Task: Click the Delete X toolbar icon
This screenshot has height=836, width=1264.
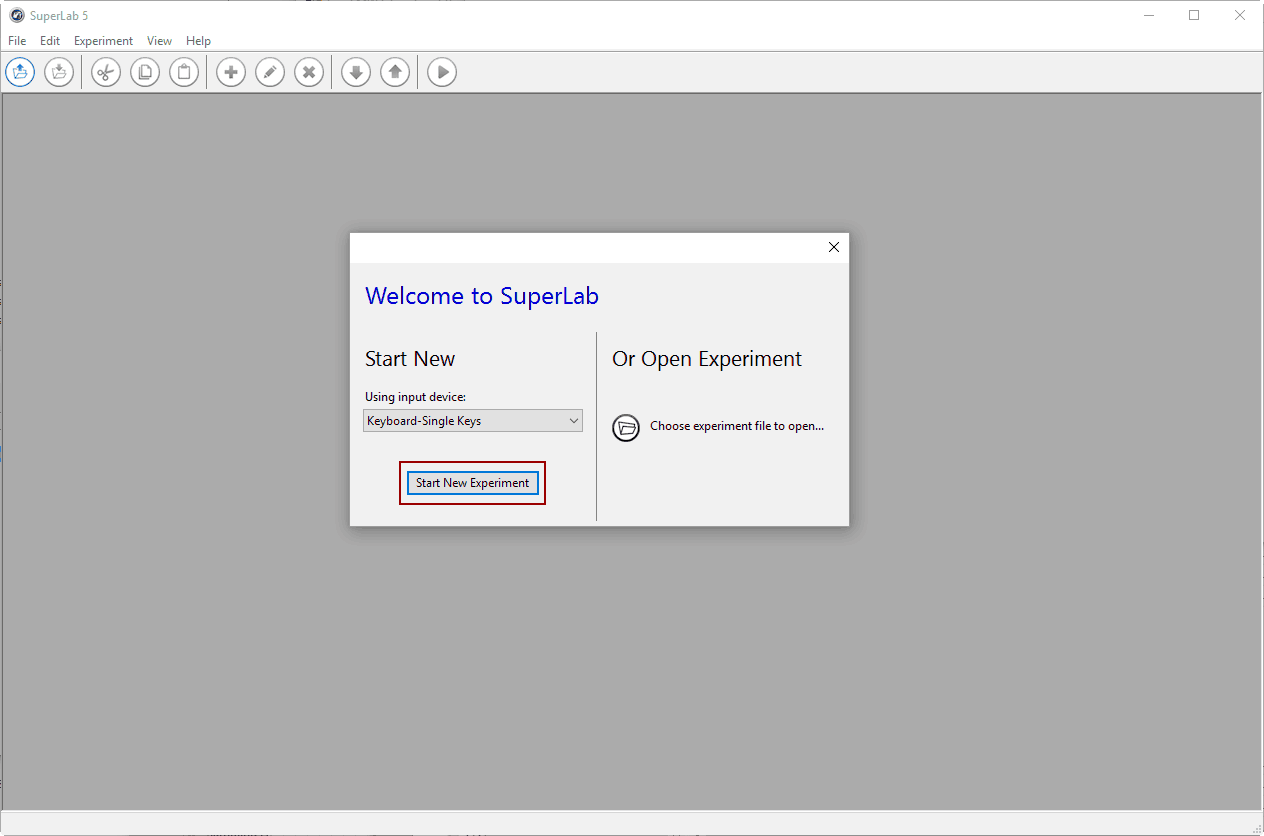Action: [309, 72]
